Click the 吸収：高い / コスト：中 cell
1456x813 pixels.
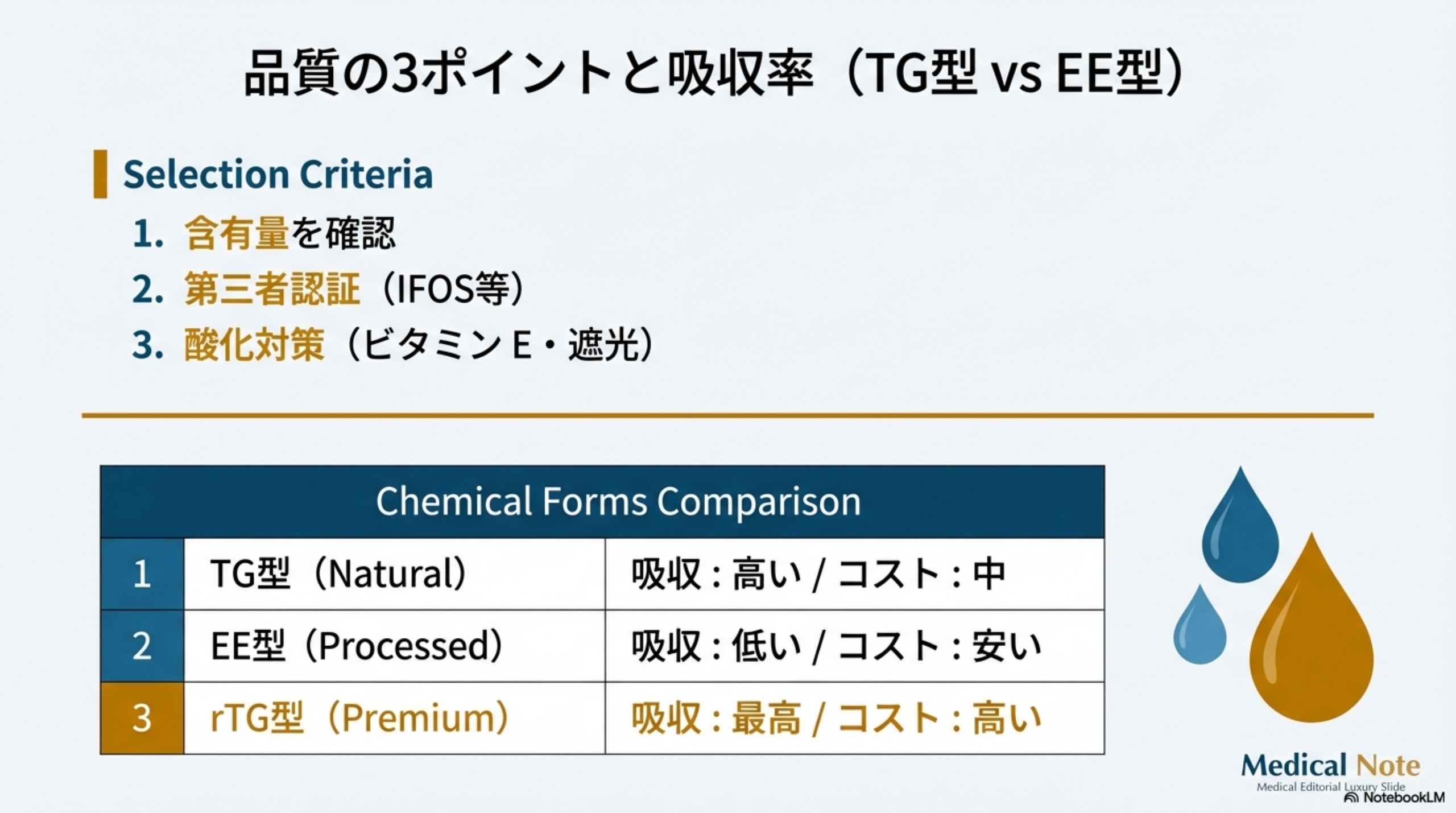pyautogui.click(x=854, y=574)
